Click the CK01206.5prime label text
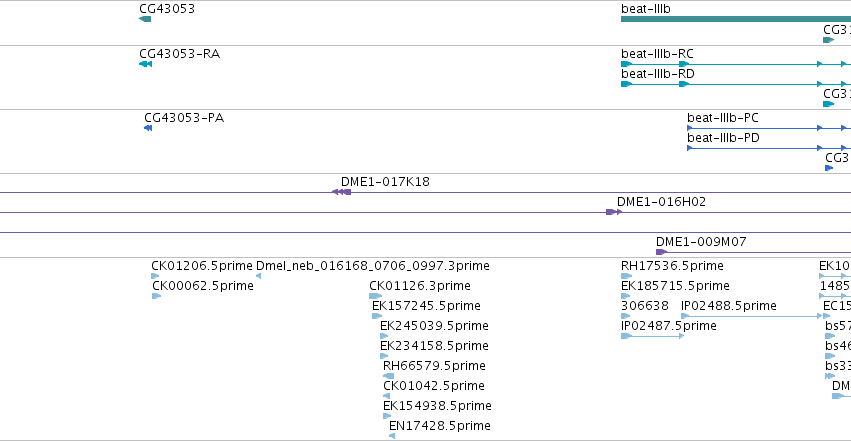This screenshot has width=851, height=441. pyautogui.click(x=202, y=266)
